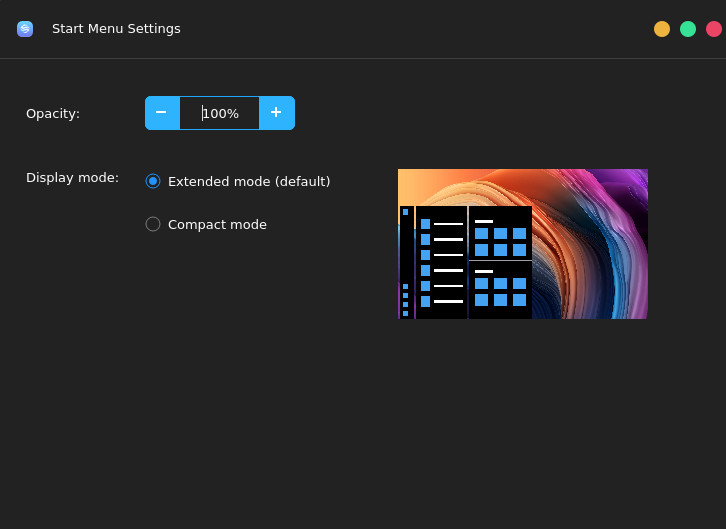Click the empty title bar area
726x529 pixels.
pos(400,29)
